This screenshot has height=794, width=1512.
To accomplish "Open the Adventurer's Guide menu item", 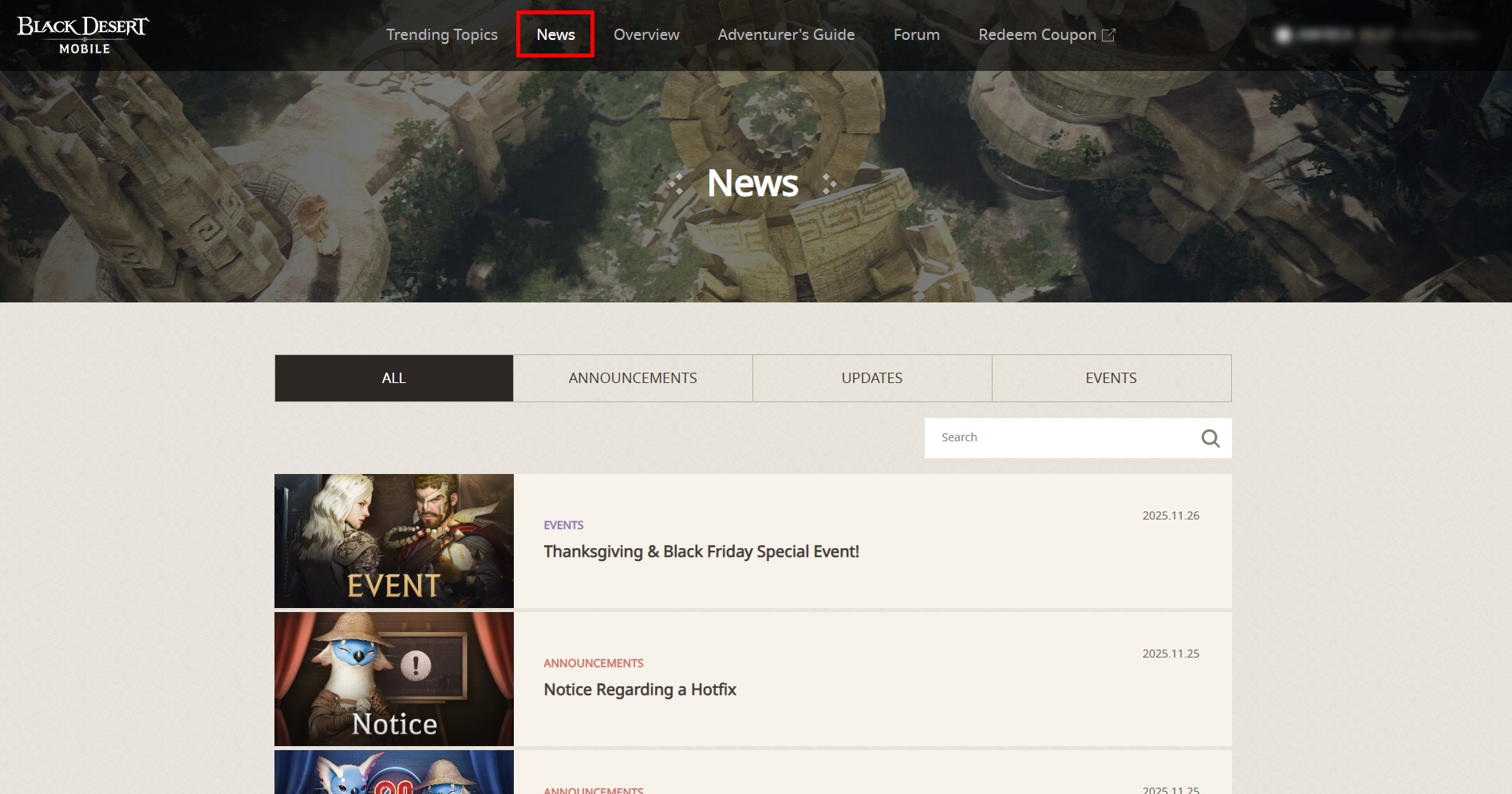I will (786, 34).
